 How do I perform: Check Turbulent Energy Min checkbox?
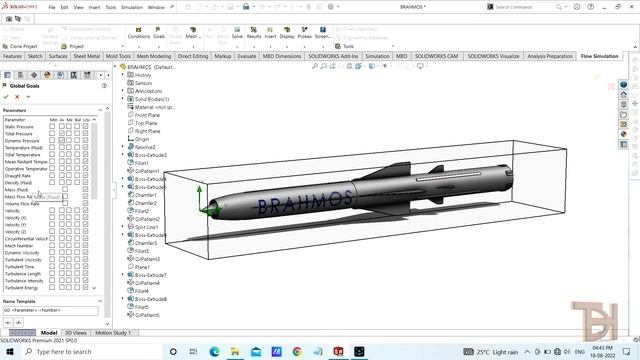click(x=52, y=287)
